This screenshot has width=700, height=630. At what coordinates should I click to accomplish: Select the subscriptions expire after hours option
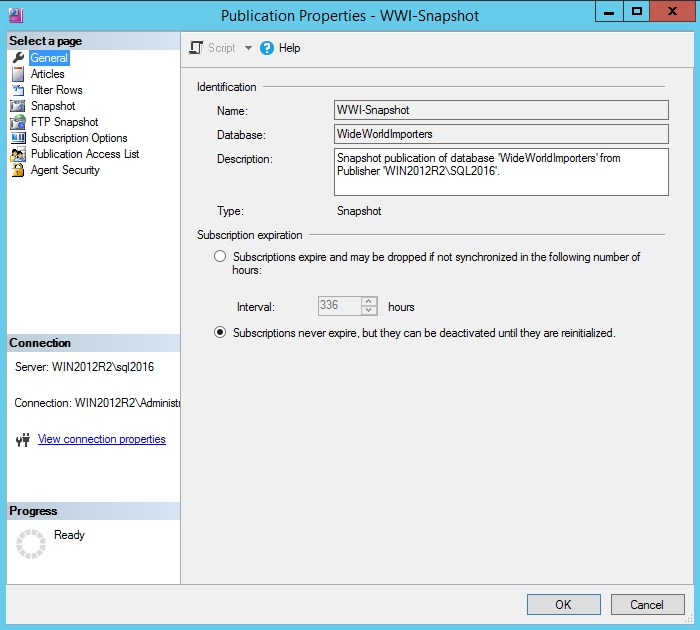click(220, 257)
